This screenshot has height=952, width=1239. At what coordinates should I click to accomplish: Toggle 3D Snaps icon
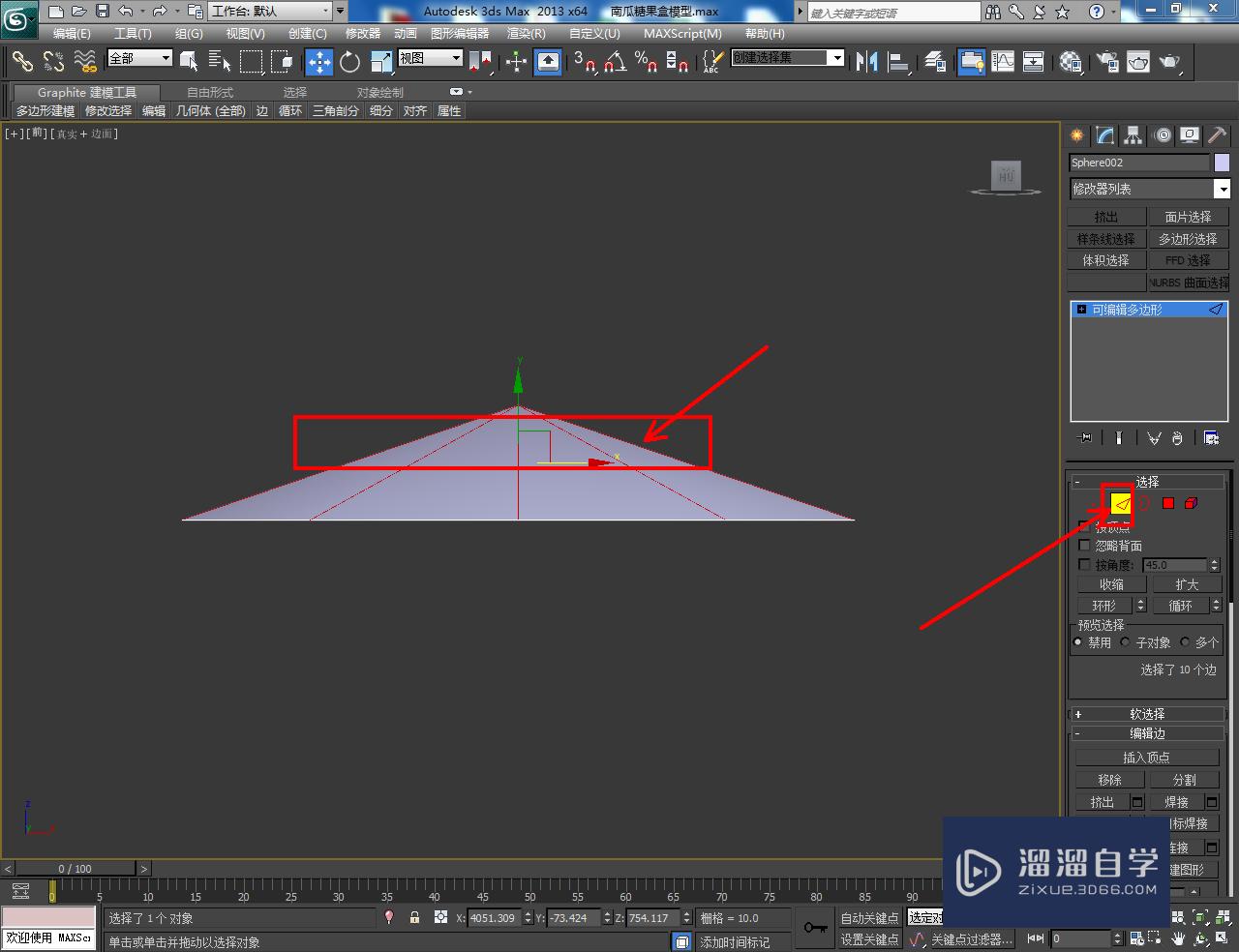[x=584, y=62]
